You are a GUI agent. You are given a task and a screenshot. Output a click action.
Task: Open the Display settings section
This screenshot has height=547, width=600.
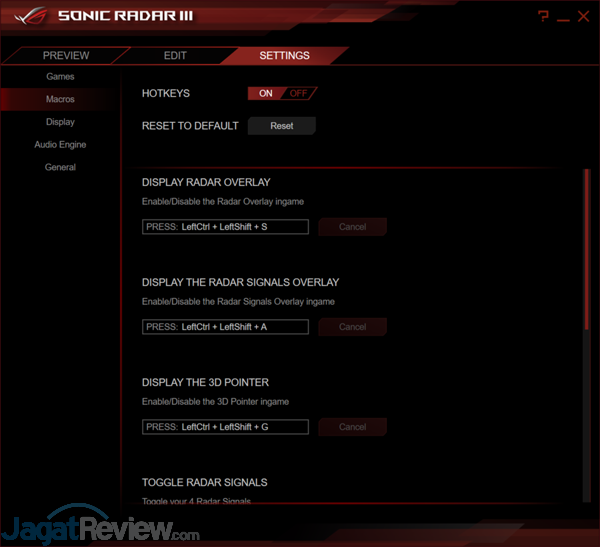point(60,122)
